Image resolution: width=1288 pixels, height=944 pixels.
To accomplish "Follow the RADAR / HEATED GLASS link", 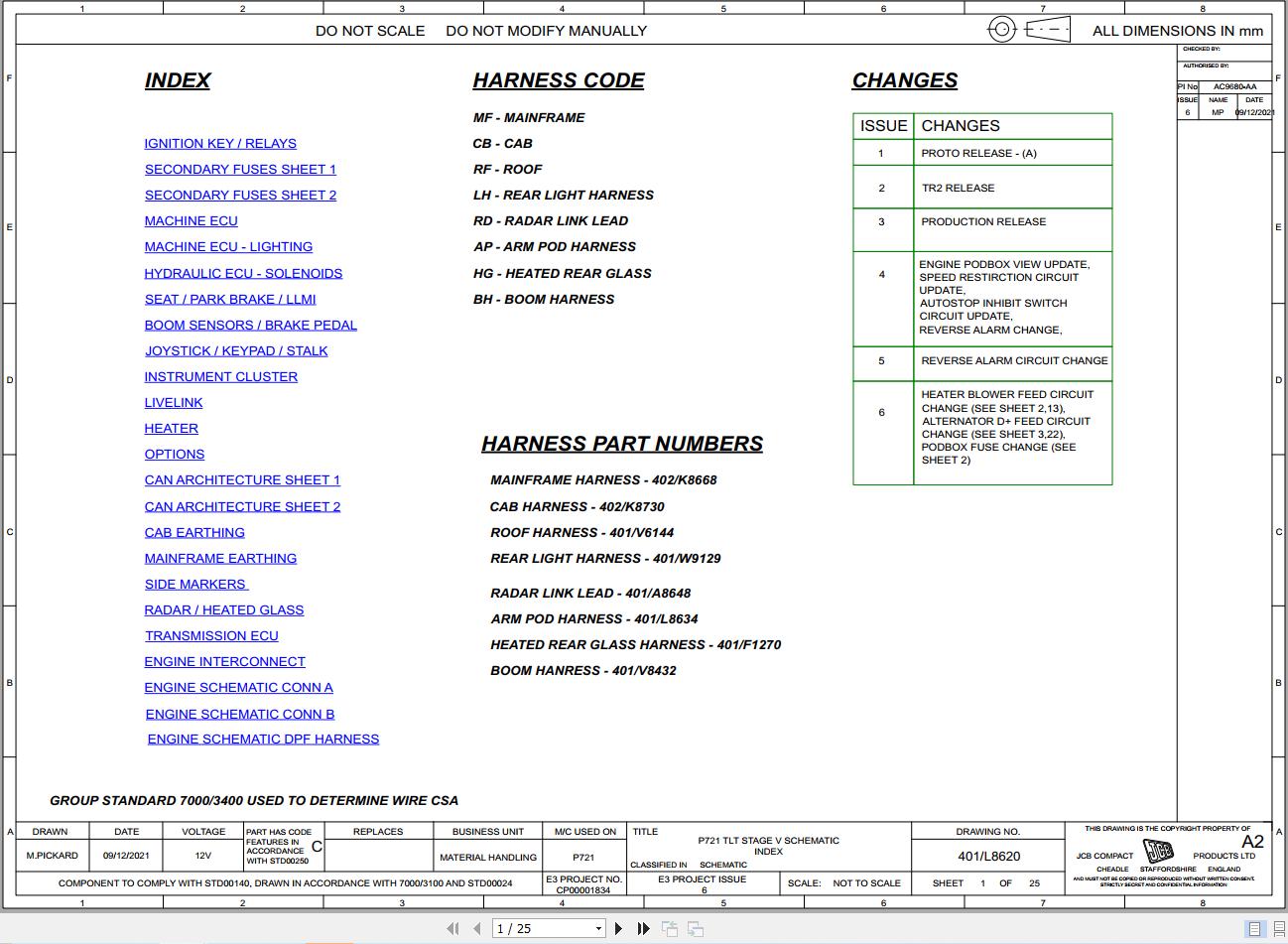I will click(224, 609).
